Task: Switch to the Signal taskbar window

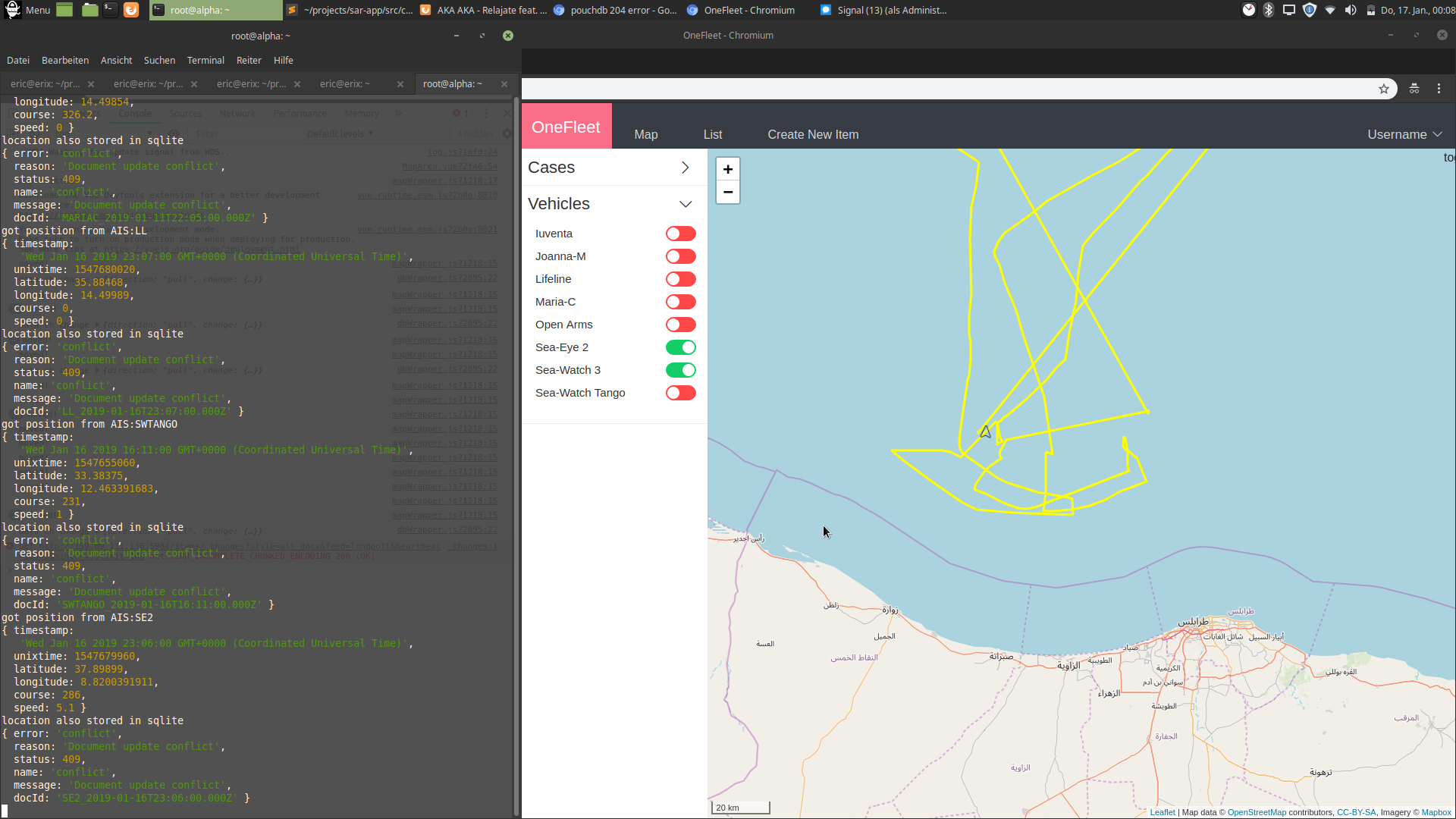Action: tap(884, 10)
